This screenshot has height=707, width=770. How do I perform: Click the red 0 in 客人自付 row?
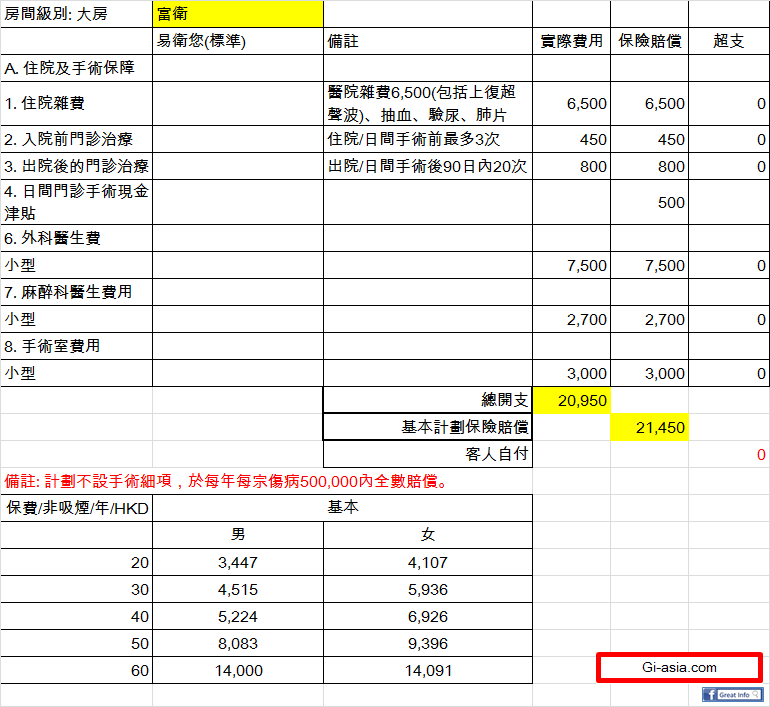tap(729, 454)
